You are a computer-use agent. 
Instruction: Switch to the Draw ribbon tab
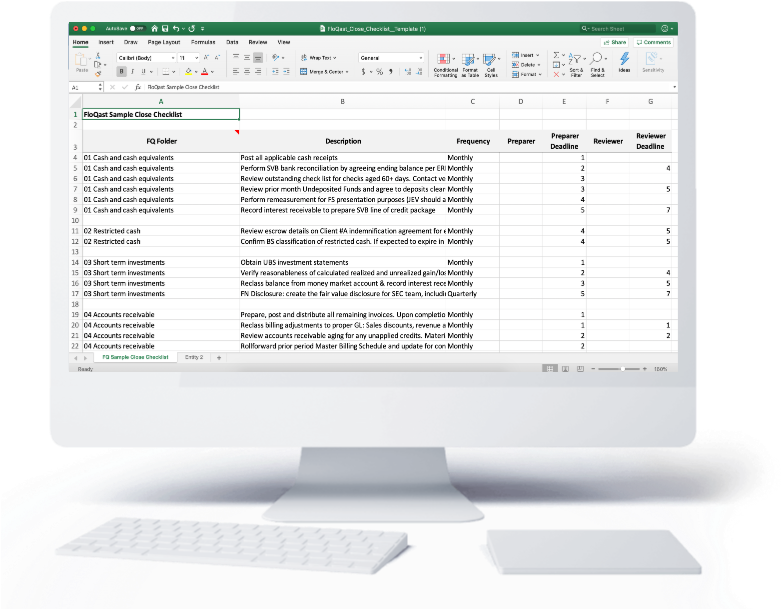[130, 42]
